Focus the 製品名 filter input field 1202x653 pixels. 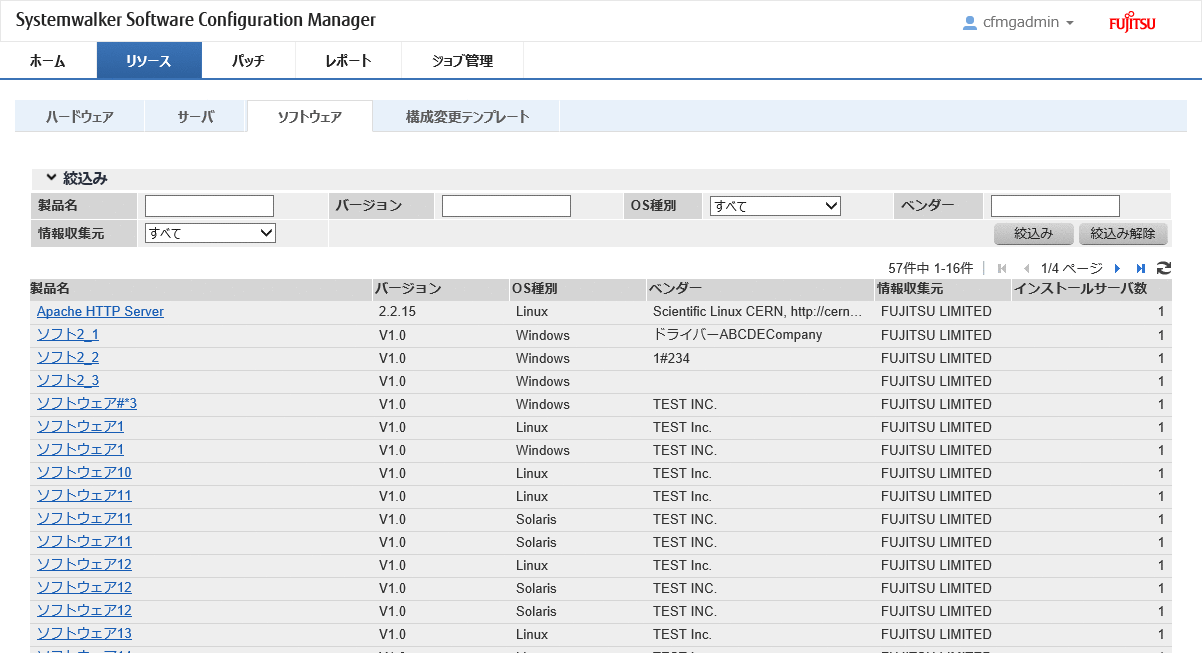tap(209, 206)
